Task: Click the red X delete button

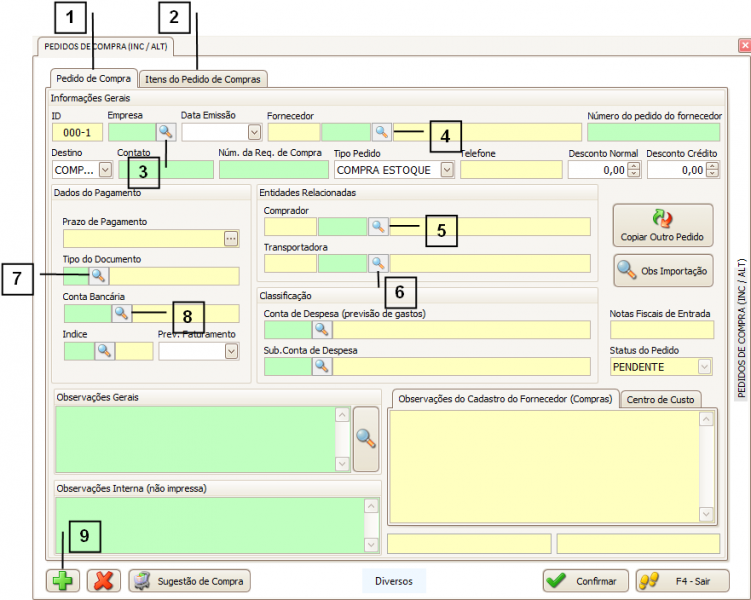Action: coord(103,581)
